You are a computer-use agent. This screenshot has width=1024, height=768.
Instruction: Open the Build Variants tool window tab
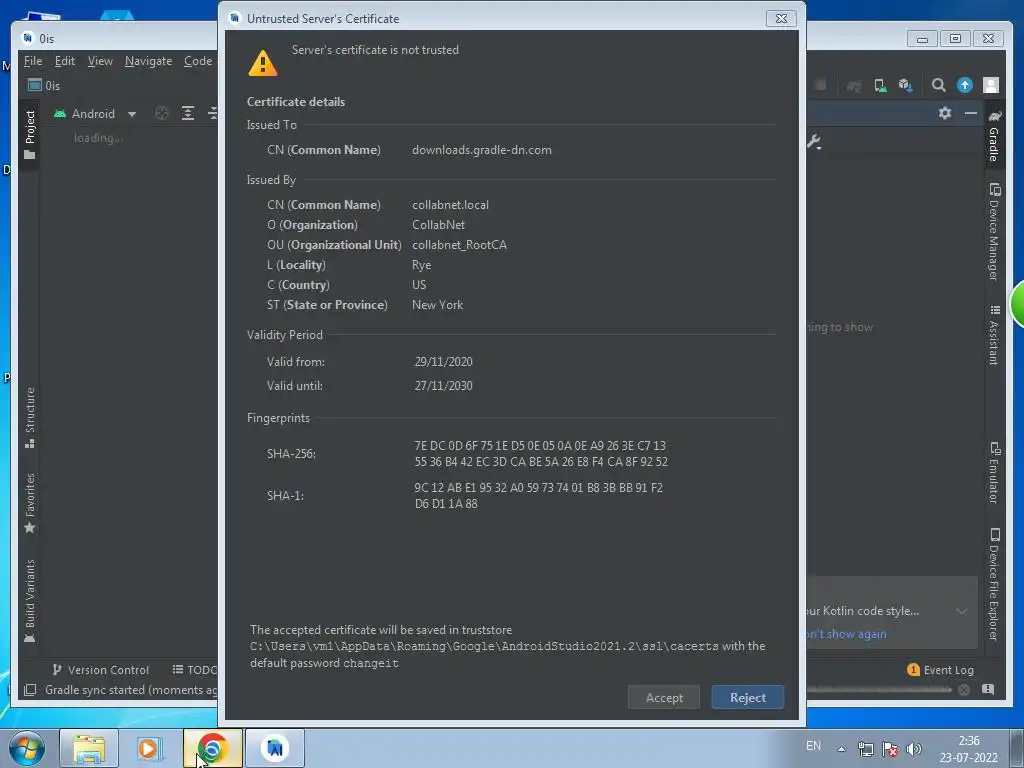[29, 601]
